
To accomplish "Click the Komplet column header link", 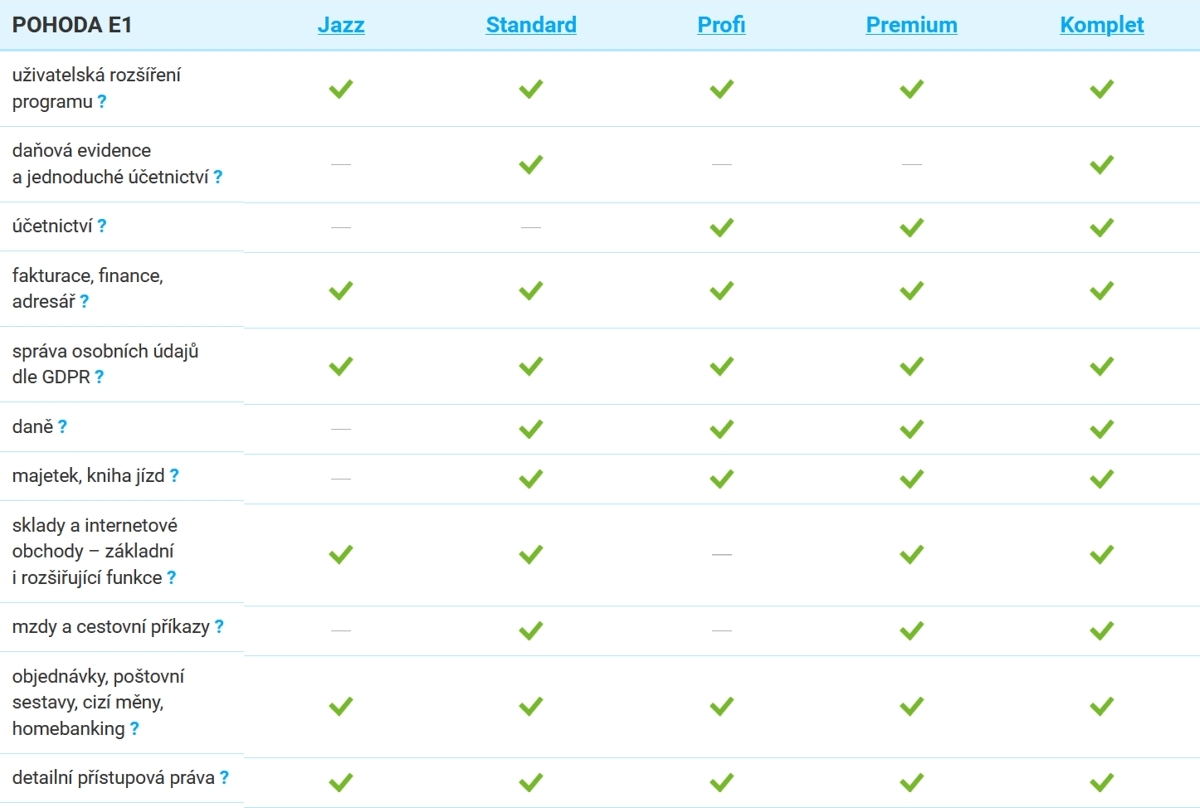I will [1101, 26].
